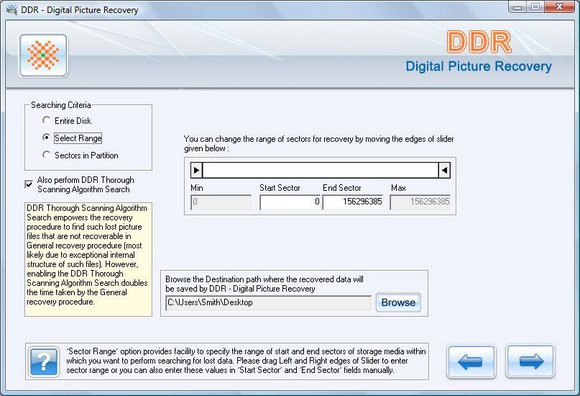Go back with the left arrow button
Image resolution: width=580 pixels, height=396 pixels.
(471, 362)
